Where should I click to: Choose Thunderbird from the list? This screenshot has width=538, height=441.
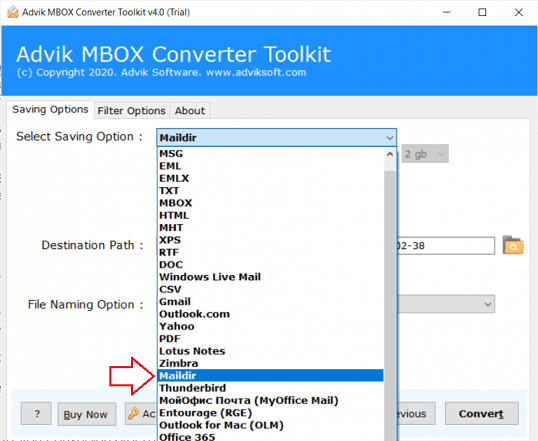tap(270, 388)
